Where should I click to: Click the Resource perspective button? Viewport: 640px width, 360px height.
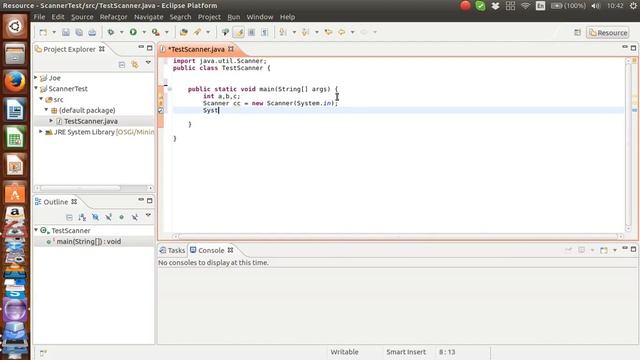click(608, 33)
